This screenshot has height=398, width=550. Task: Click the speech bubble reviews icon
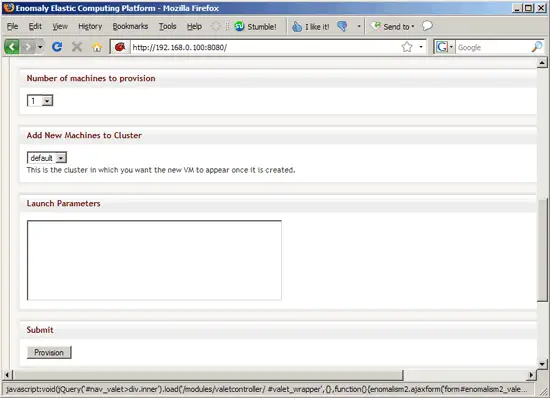(x=427, y=26)
